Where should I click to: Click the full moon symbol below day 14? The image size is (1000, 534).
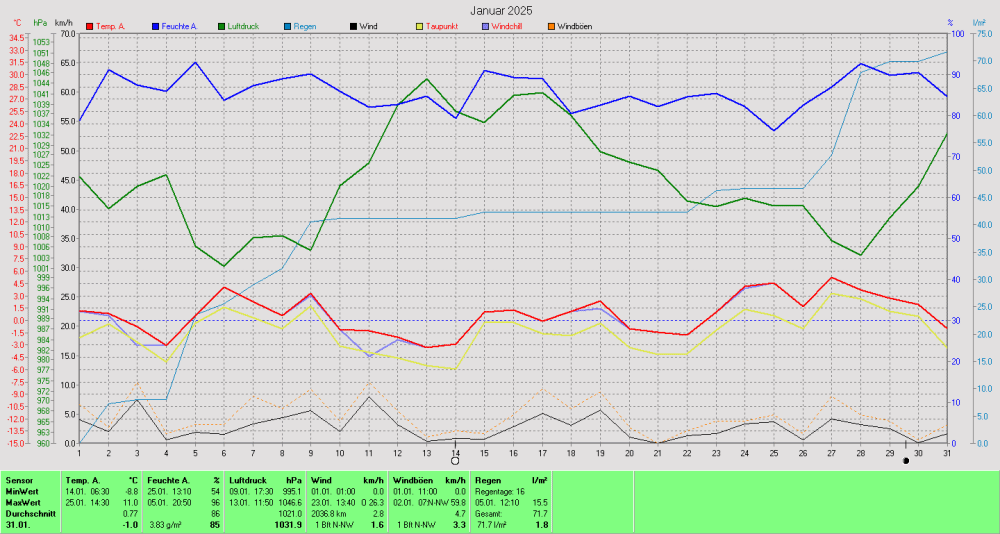click(x=455, y=460)
